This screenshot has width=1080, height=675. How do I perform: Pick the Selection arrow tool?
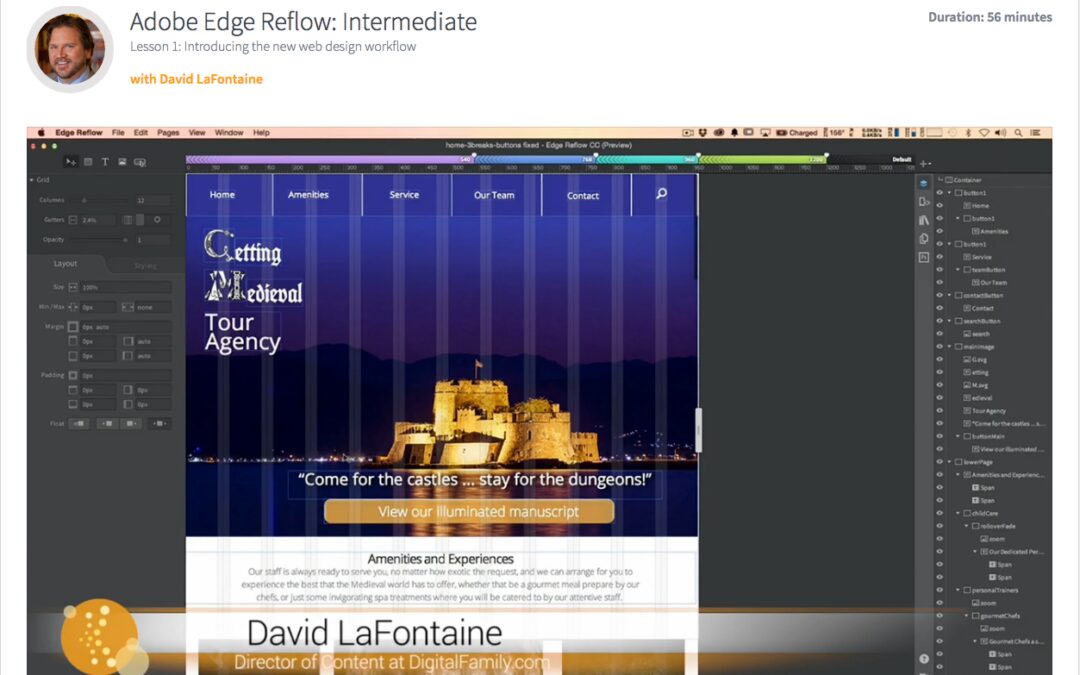click(x=71, y=162)
